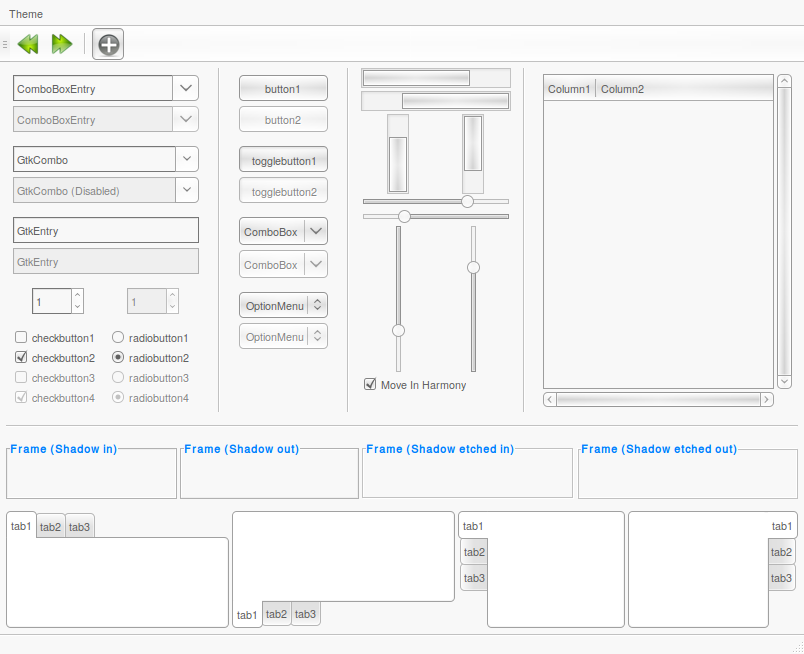Screen dimensions: 804x654
Task: Click the green rewind double-arrow icon
Action: click(x=28, y=44)
